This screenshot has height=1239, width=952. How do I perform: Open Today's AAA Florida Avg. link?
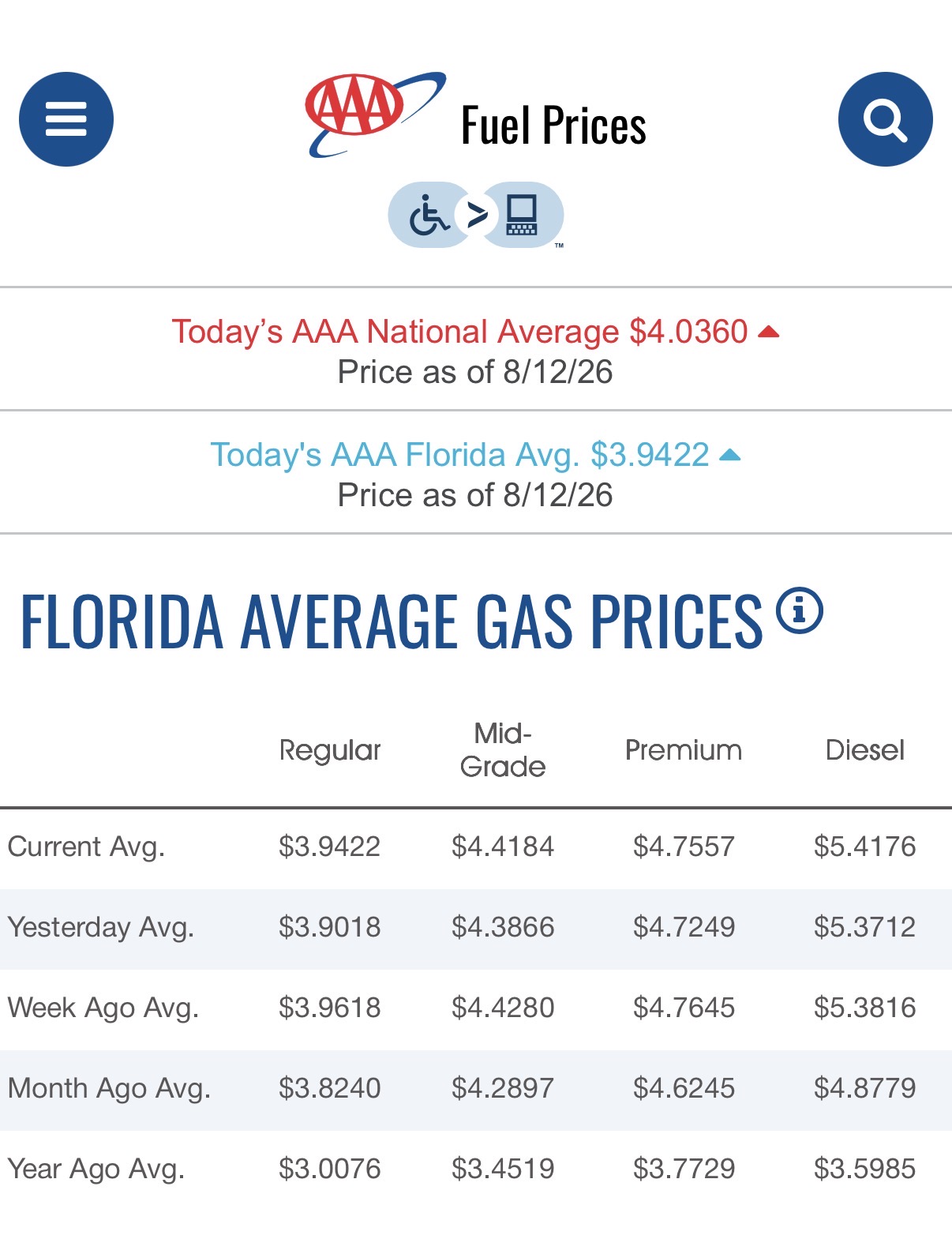(459, 455)
